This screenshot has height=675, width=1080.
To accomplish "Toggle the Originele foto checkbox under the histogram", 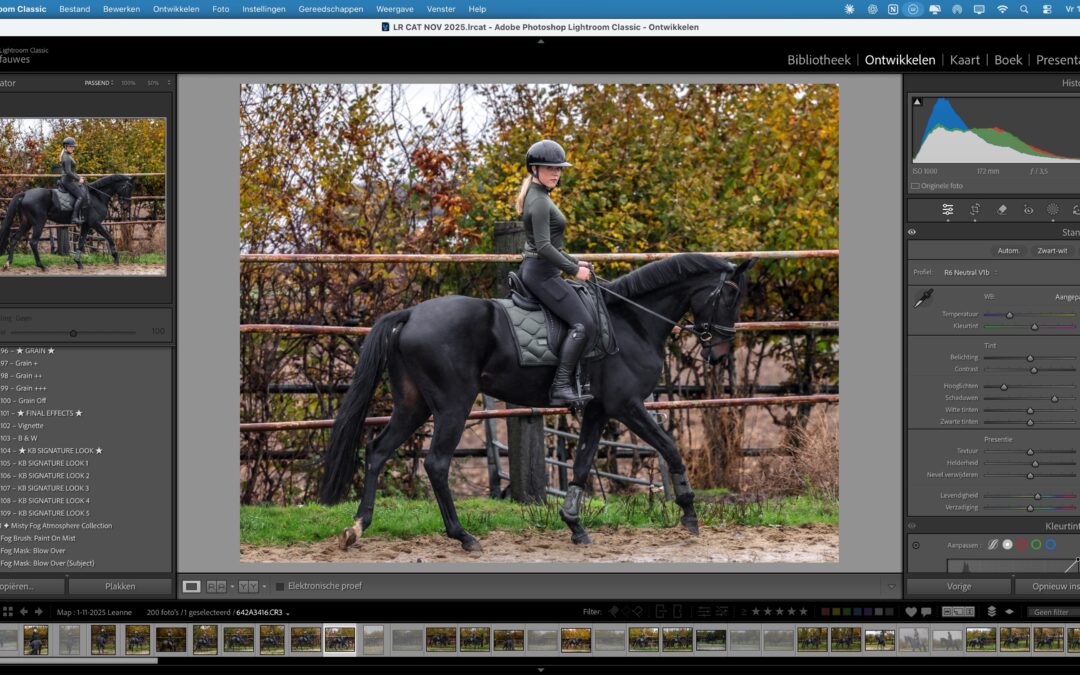I will pyautogui.click(x=917, y=185).
